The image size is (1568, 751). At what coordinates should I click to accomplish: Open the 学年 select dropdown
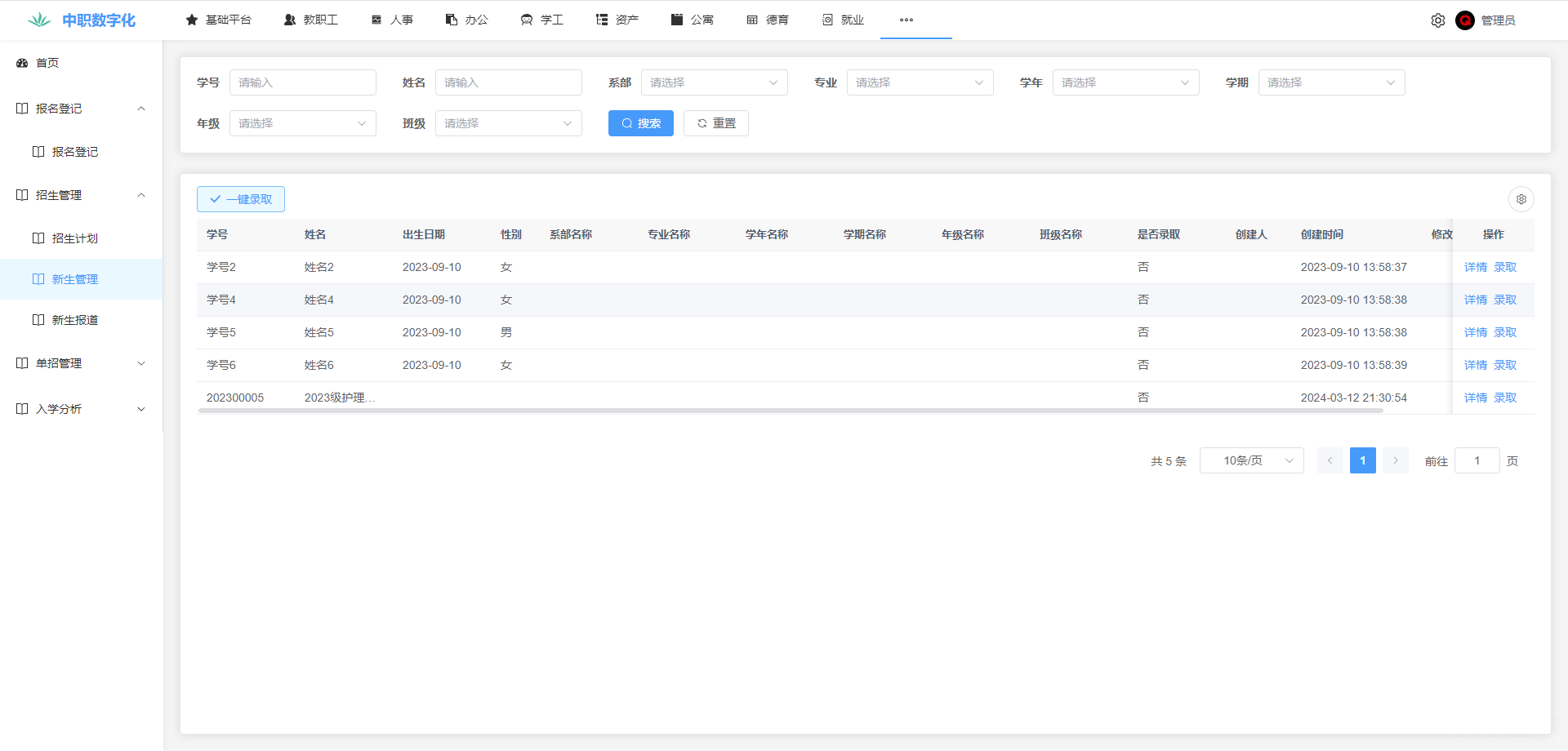[1125, 82]
